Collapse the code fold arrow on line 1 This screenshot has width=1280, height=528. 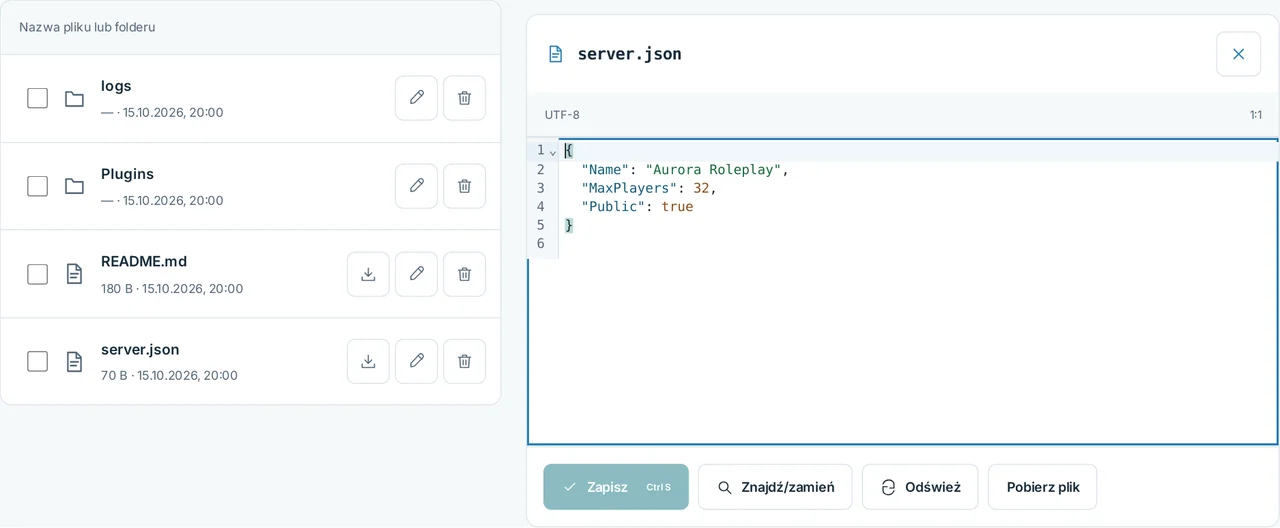coord(553,151)
